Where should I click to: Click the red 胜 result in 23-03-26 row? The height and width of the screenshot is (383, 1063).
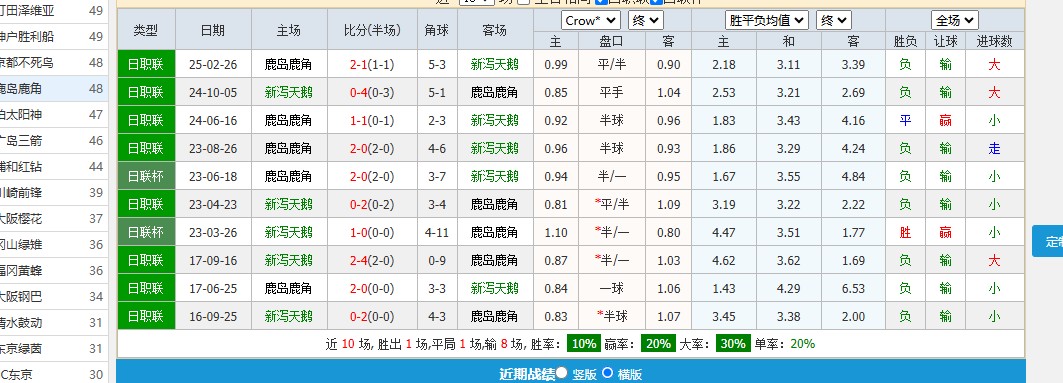[905, 233]
